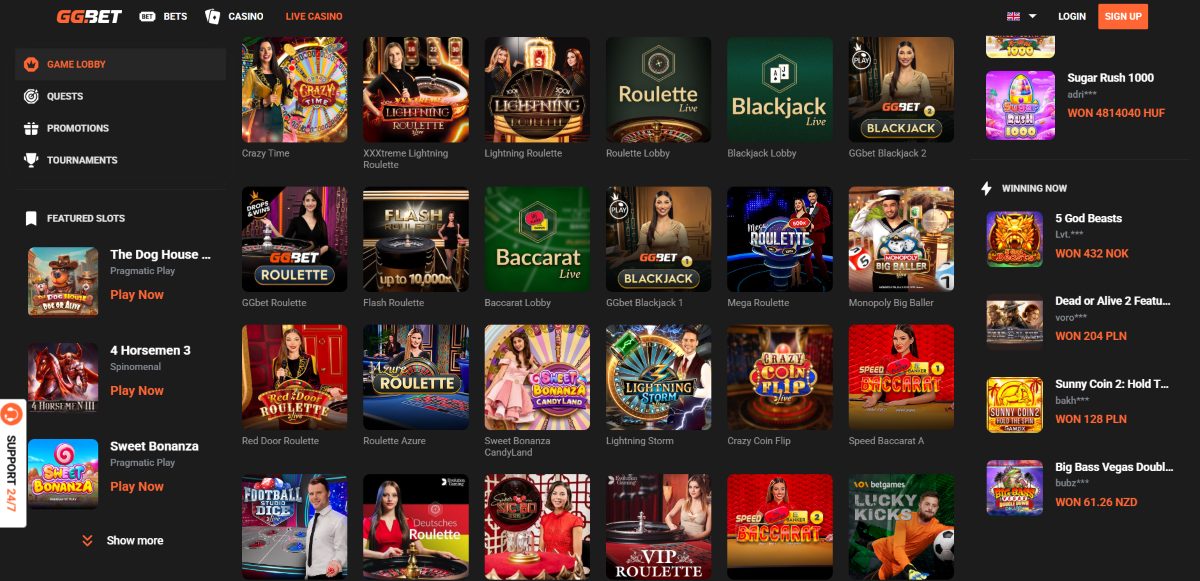The width and height of the screenshot is (1200, 581).
Task: Click Play Now for 4 Horsemen 3
Action: (x=137, y=390)
